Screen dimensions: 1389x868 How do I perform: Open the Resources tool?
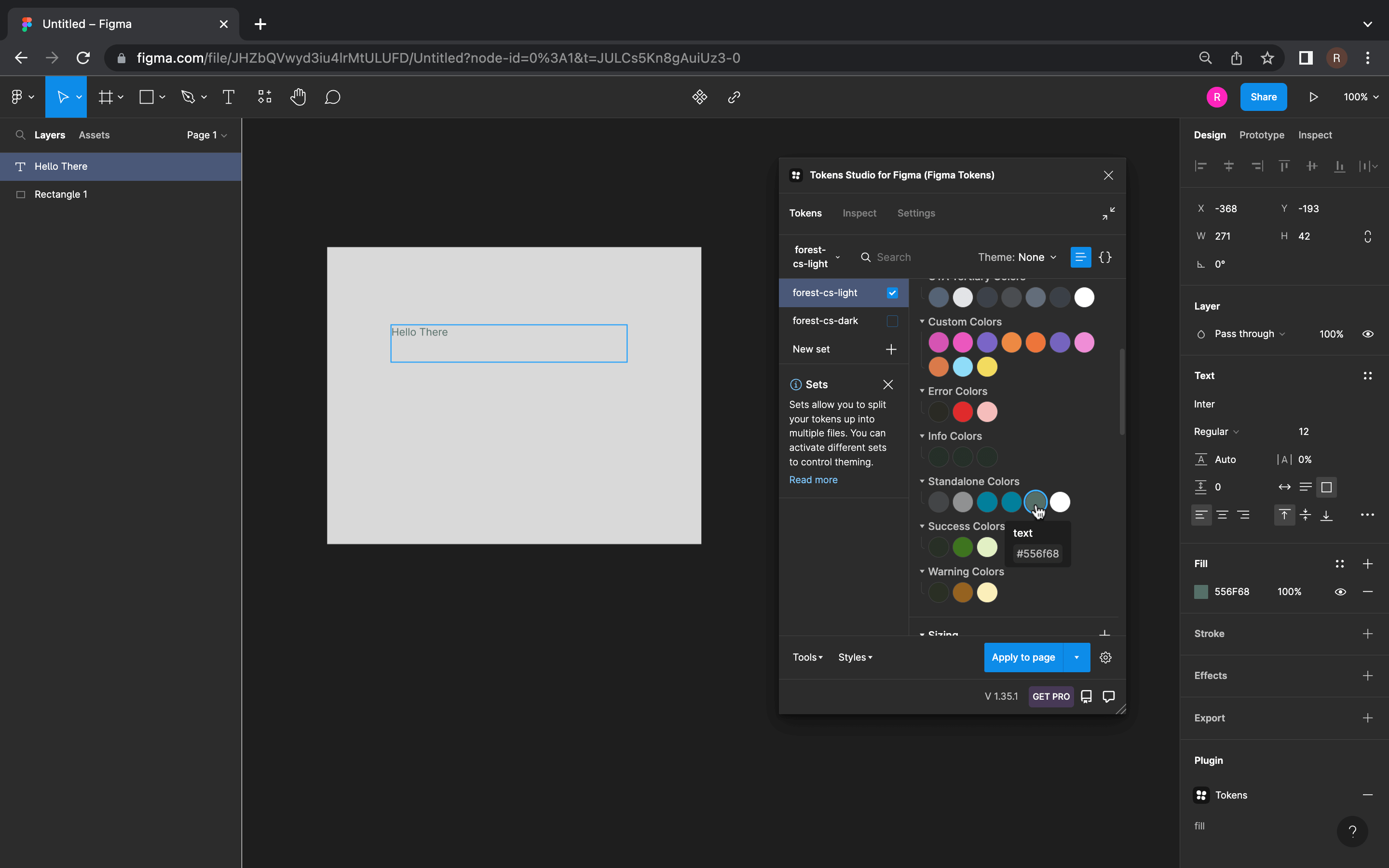click(265, 97)
